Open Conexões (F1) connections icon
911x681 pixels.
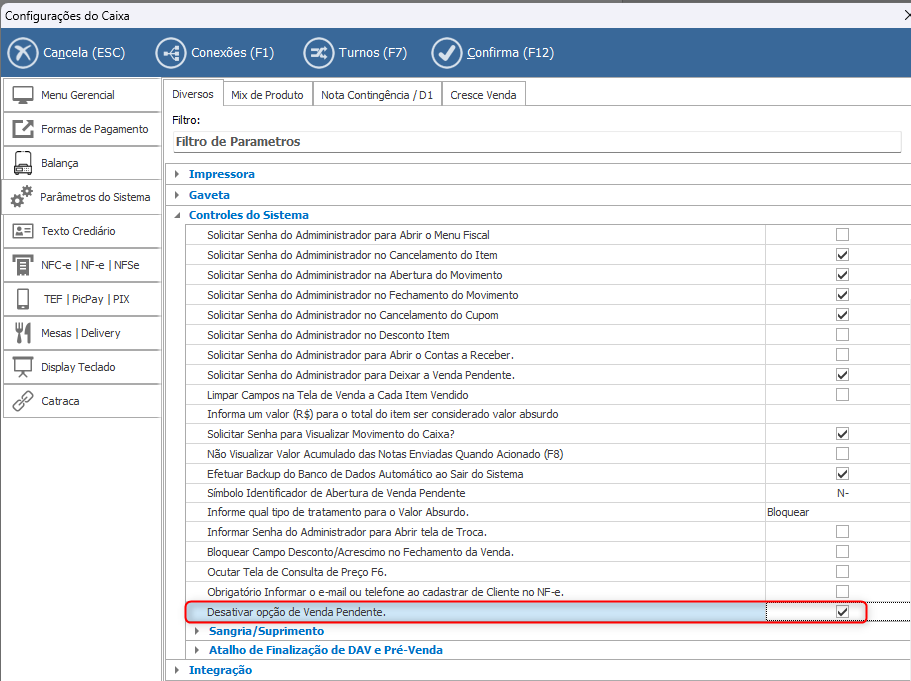pos(171,53)
